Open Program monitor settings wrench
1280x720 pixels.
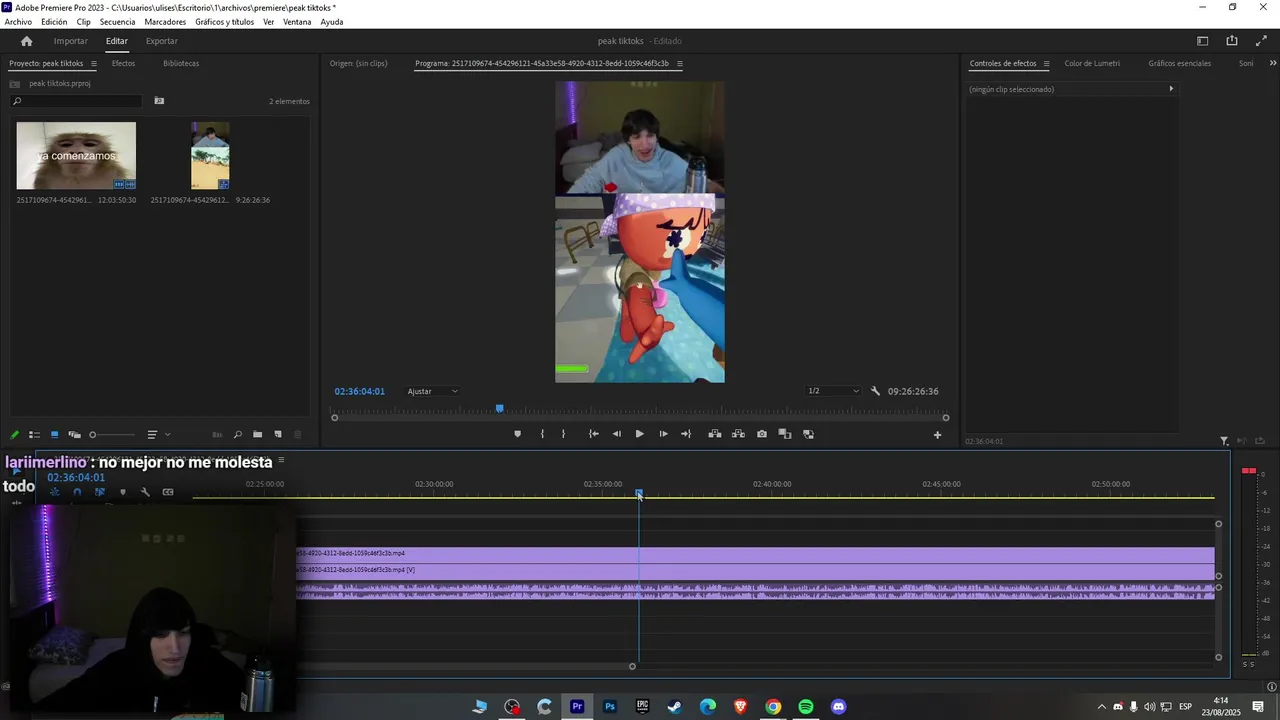875,391
